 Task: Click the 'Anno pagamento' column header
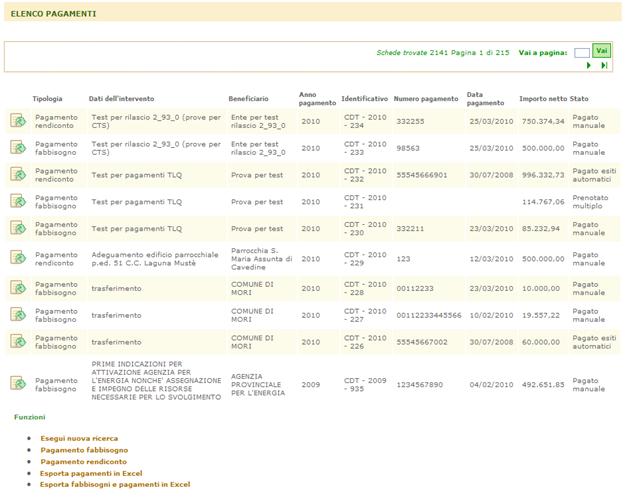[x=317, y=98]
